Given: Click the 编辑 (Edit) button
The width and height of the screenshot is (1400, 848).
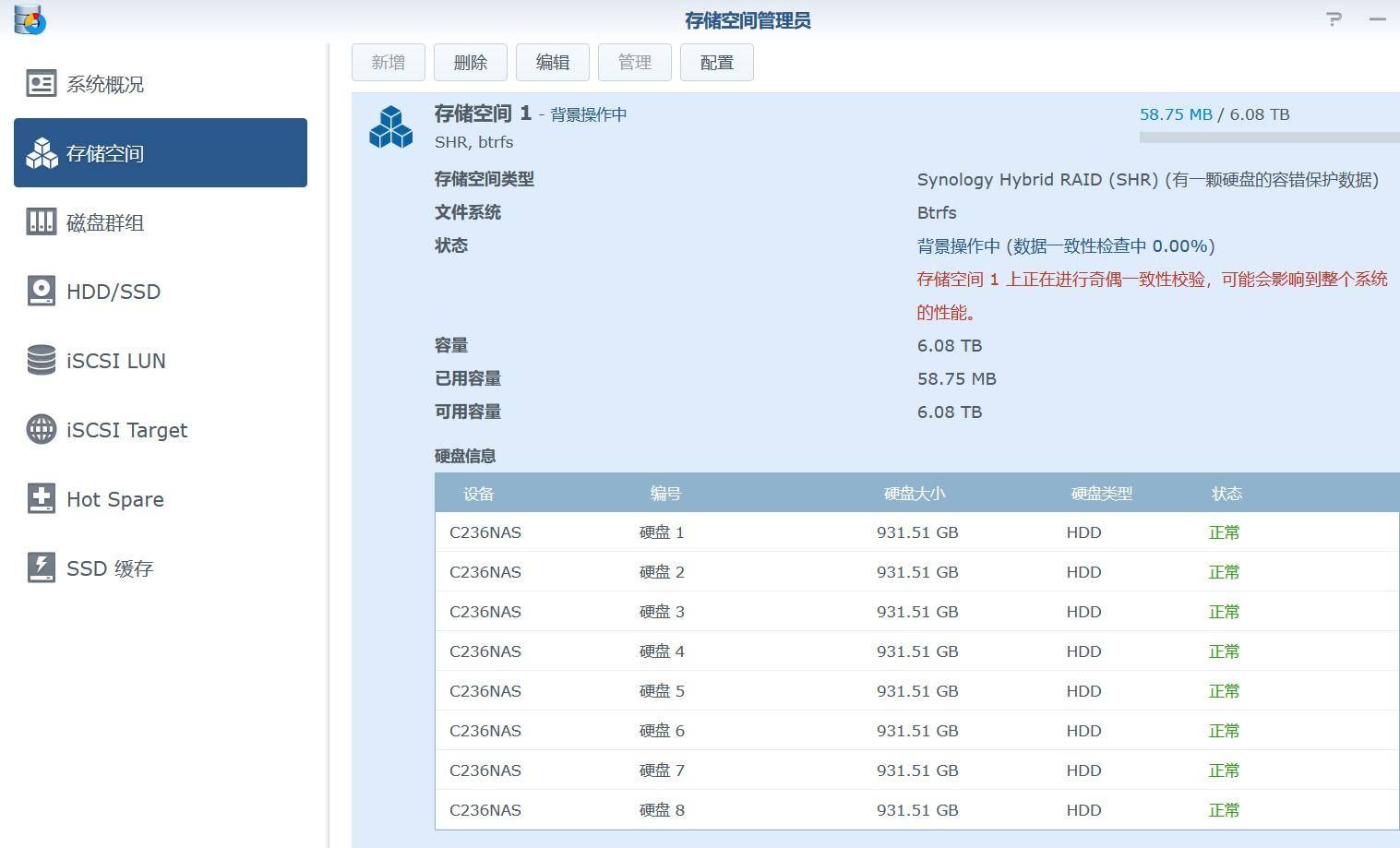Looking at the screenshot, I should [x=552, y=62].
